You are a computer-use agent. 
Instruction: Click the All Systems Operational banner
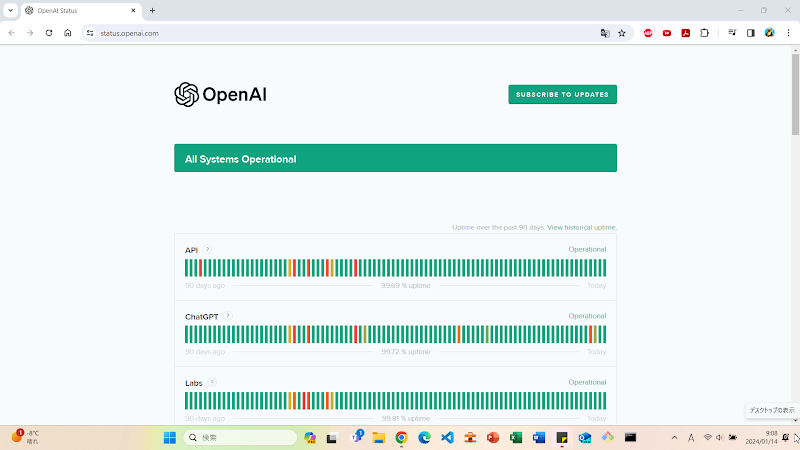pyautogui.click(x=395, y=158)
